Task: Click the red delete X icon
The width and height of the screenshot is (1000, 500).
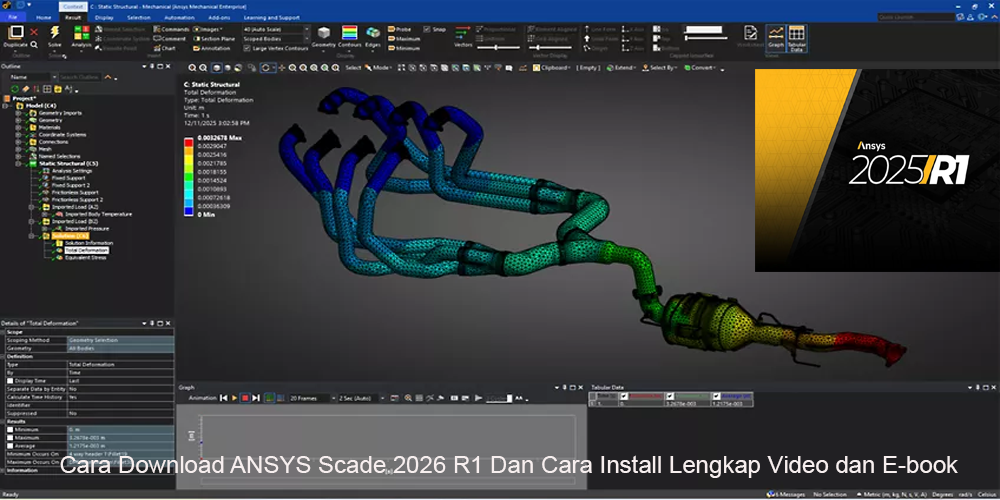Action: coord(34,32)
